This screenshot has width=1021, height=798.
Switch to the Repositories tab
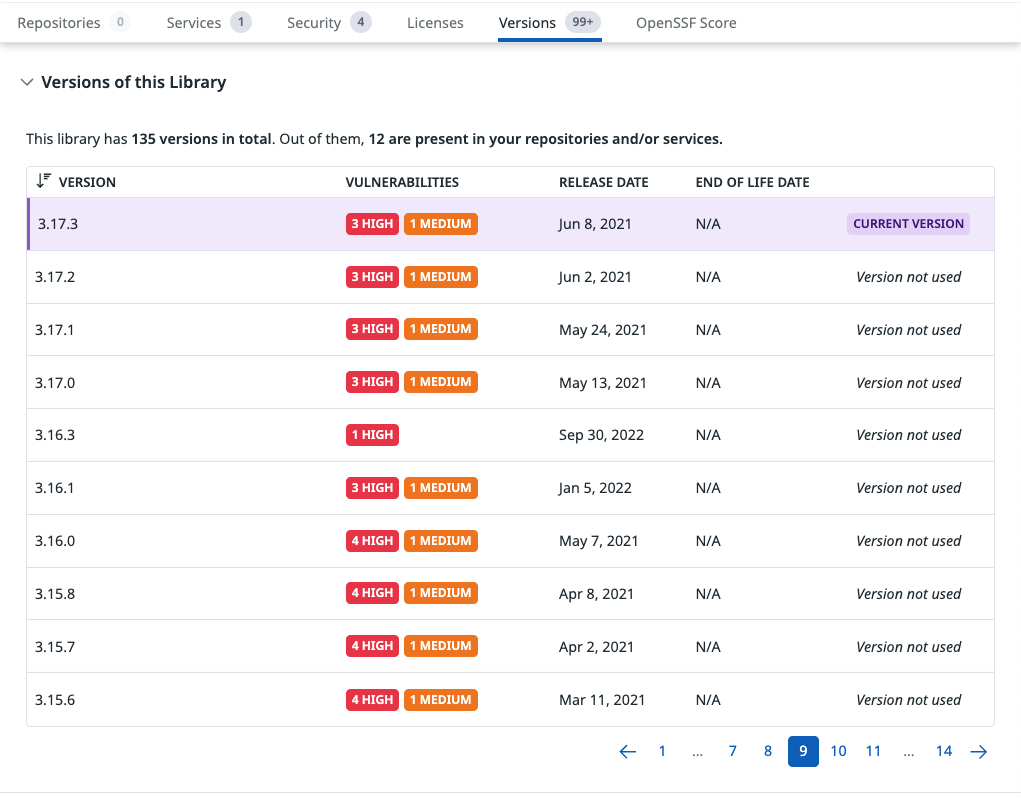coord(59,22)
